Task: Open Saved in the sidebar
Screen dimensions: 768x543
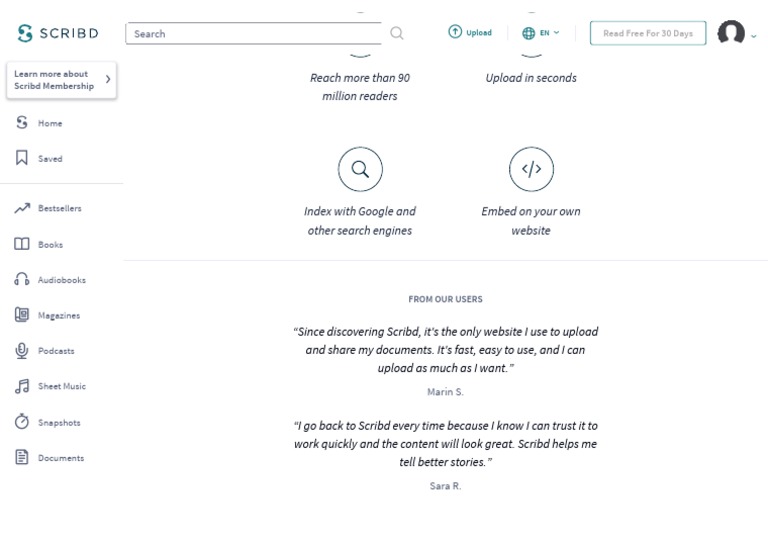Action: point(49,159)
